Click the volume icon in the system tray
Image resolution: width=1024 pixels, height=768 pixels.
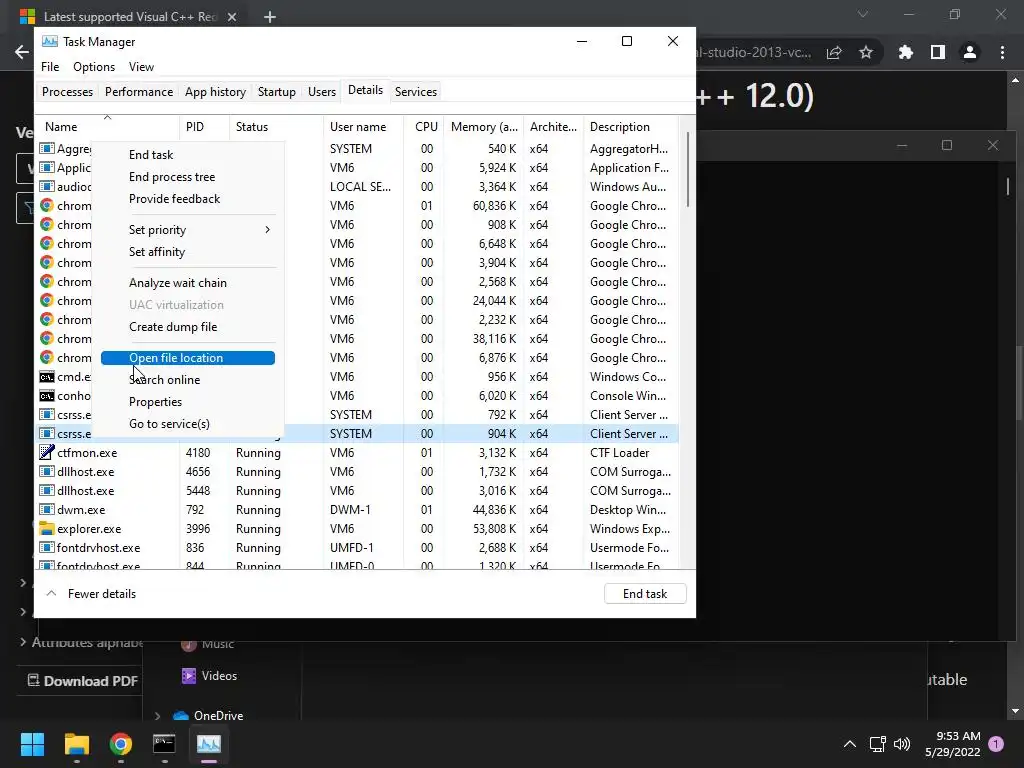tap(902, 744)
